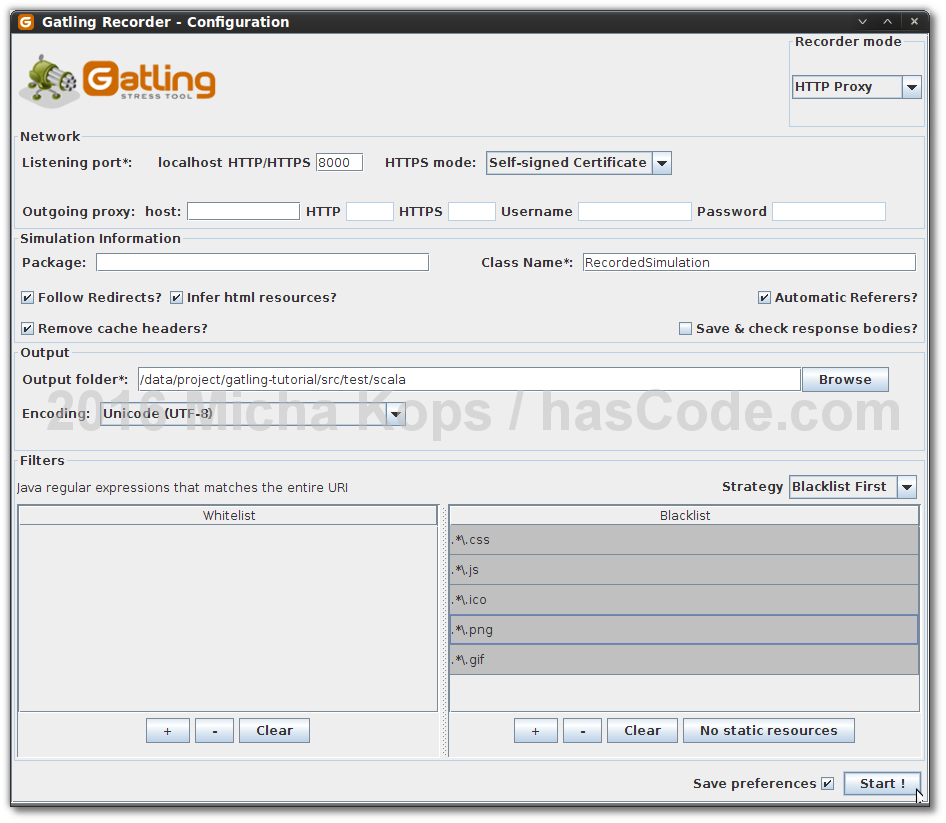Uncheck Infer html resources
The width and height of the screenshot is (946, 823).
[x=176, y=297]
